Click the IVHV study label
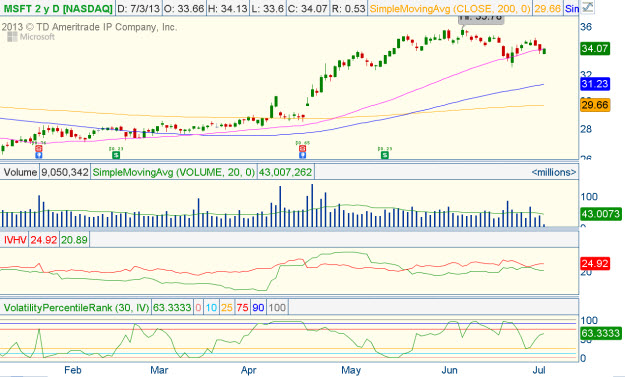This screenshot has height=377, width=625. tap(15, 240)
